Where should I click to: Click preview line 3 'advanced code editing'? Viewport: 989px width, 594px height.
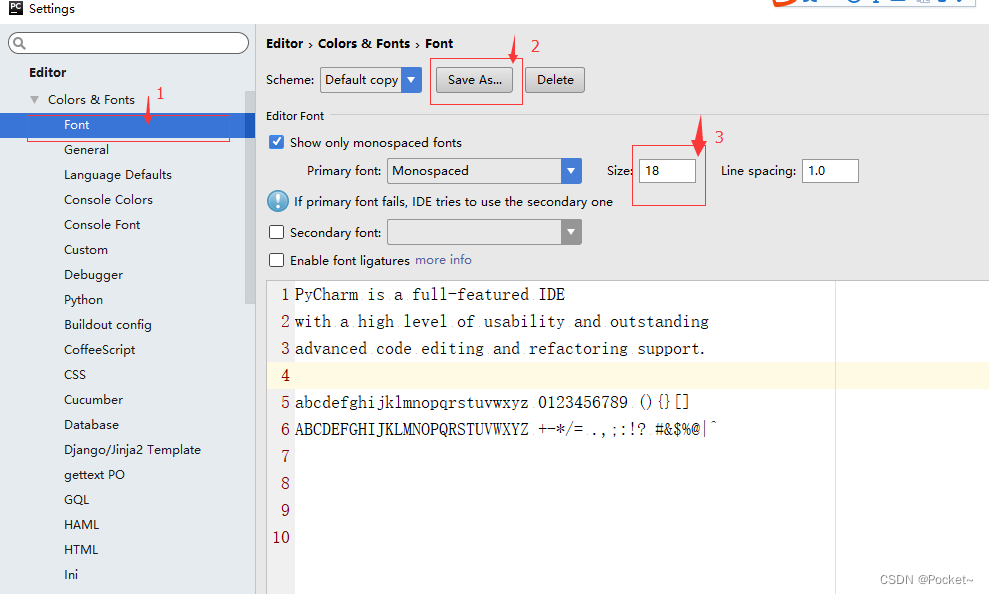pyautogui.click(x=500, y=349)
